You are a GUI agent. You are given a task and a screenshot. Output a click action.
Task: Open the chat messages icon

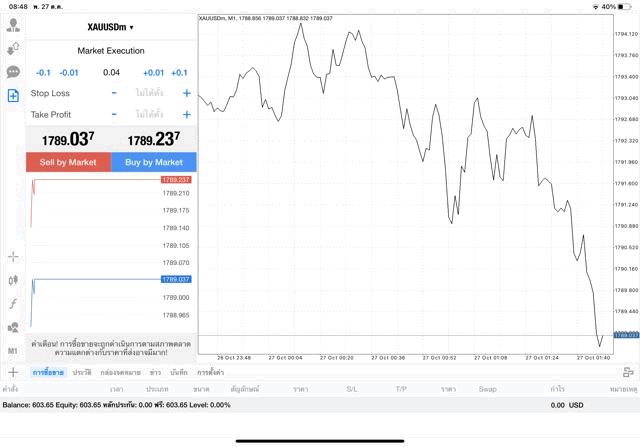tap(13, 72)
